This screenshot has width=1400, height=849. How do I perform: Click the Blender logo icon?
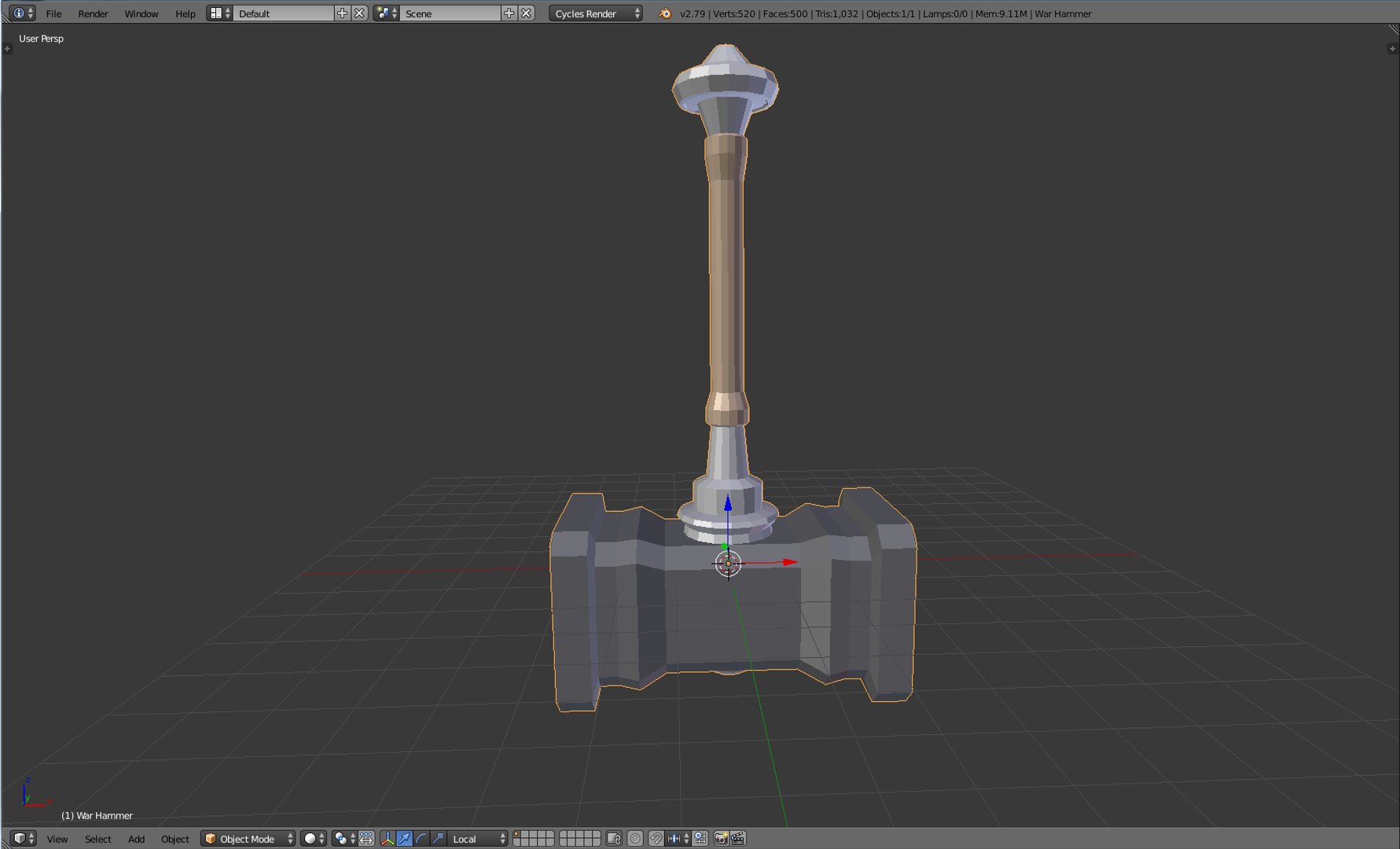coord(665,13)
